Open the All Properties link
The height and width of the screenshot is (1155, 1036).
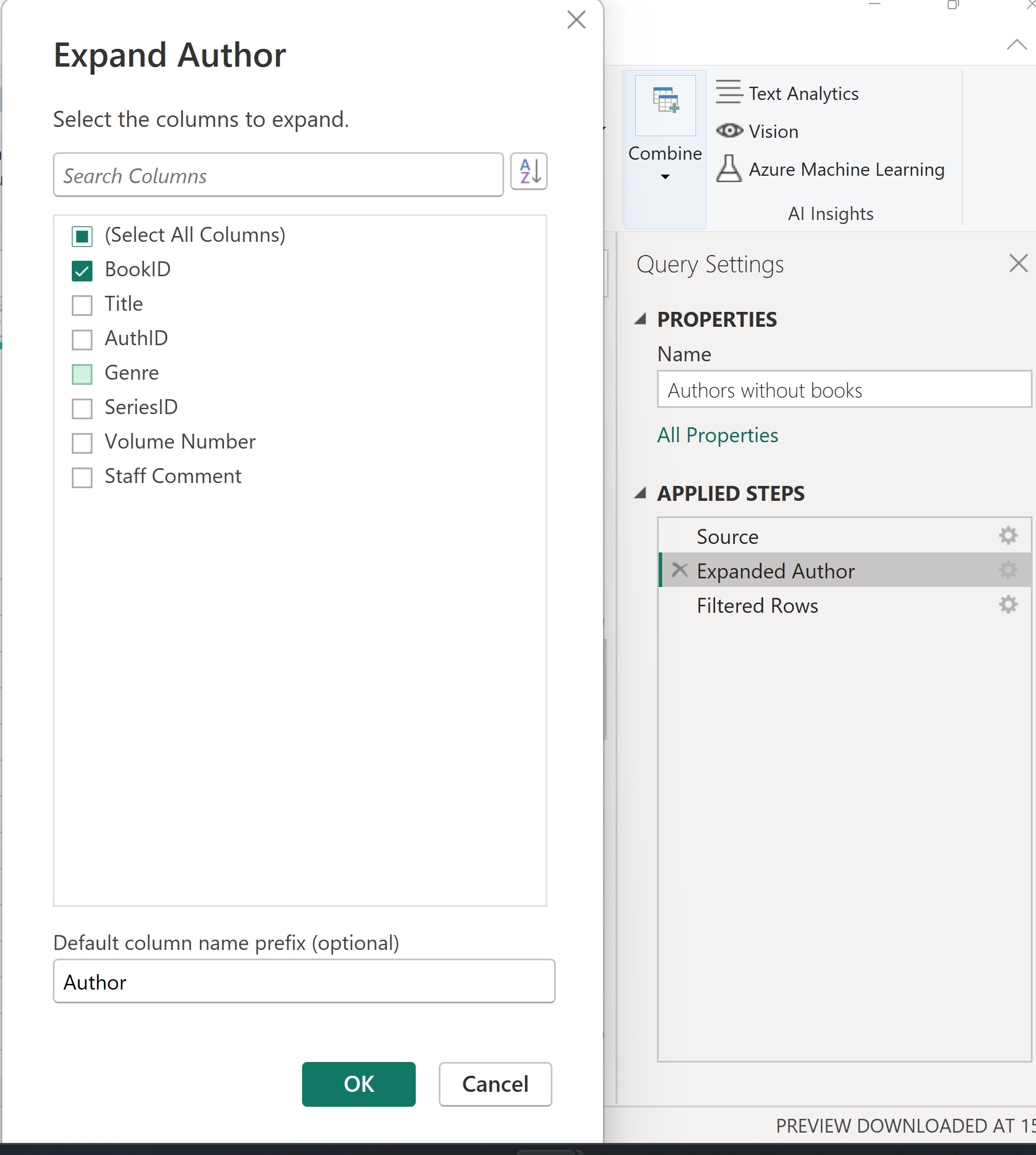click(x=717, y=435)
